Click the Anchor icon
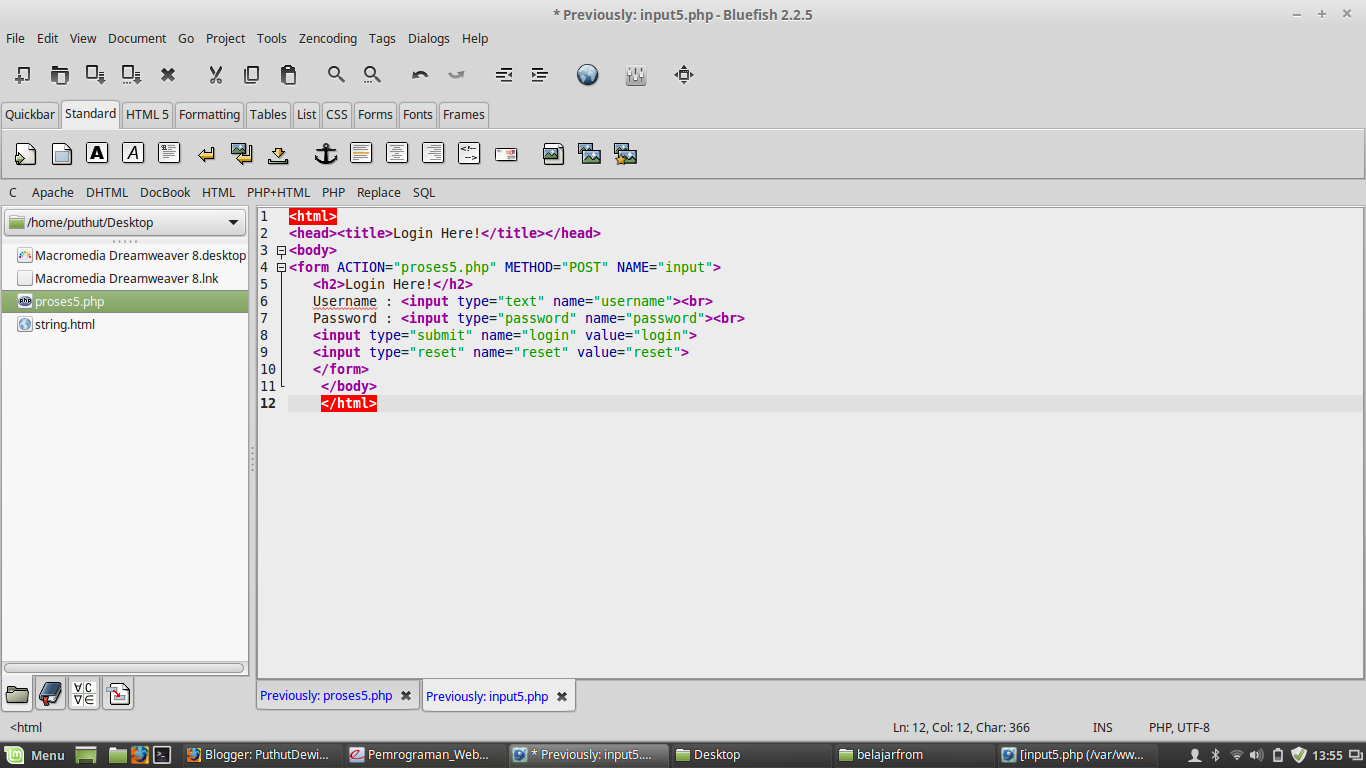The image size is (1366, 768). click(326, 154)
